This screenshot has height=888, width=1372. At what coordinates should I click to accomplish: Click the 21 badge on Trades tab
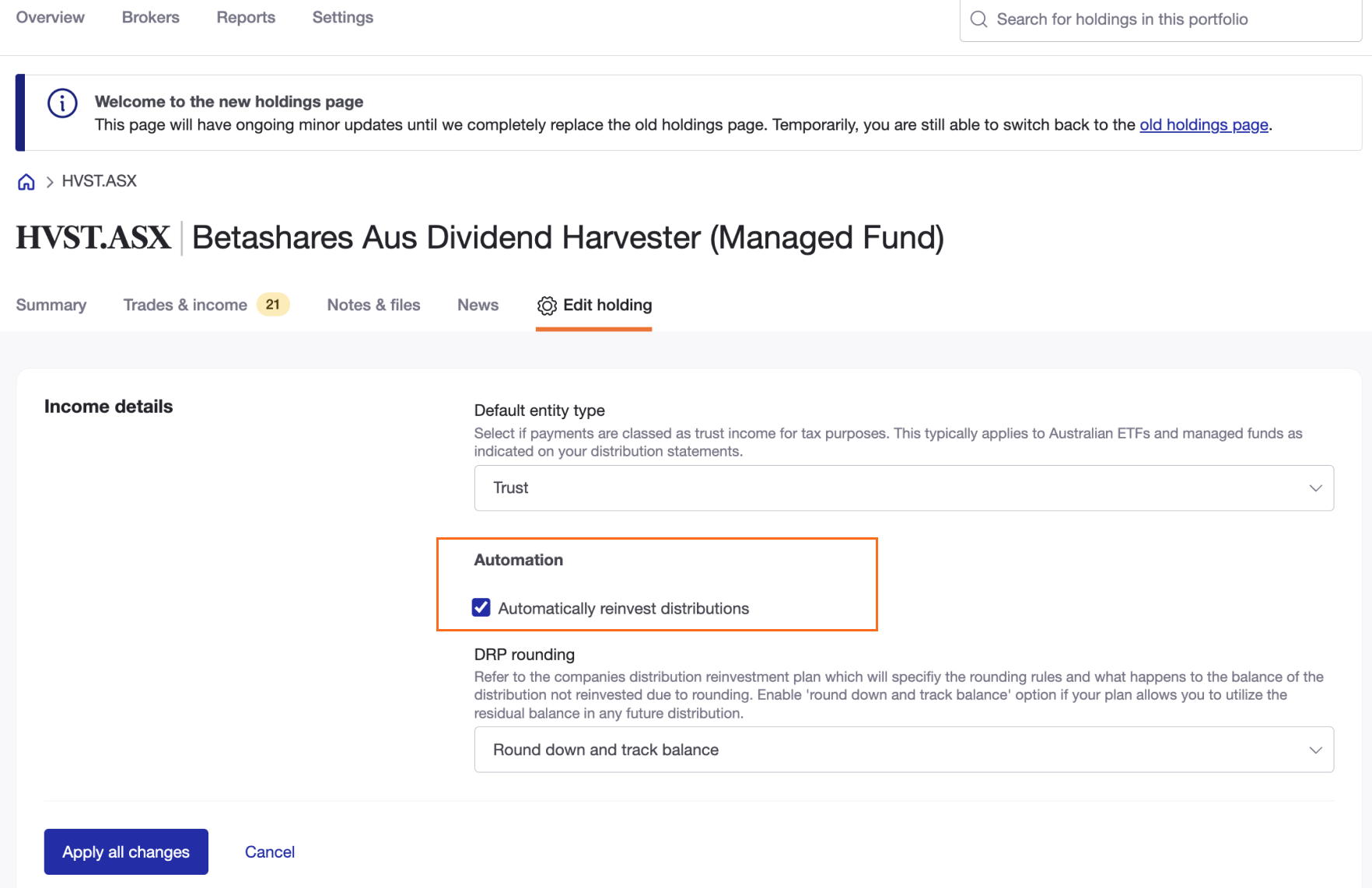tap(273, 305)
